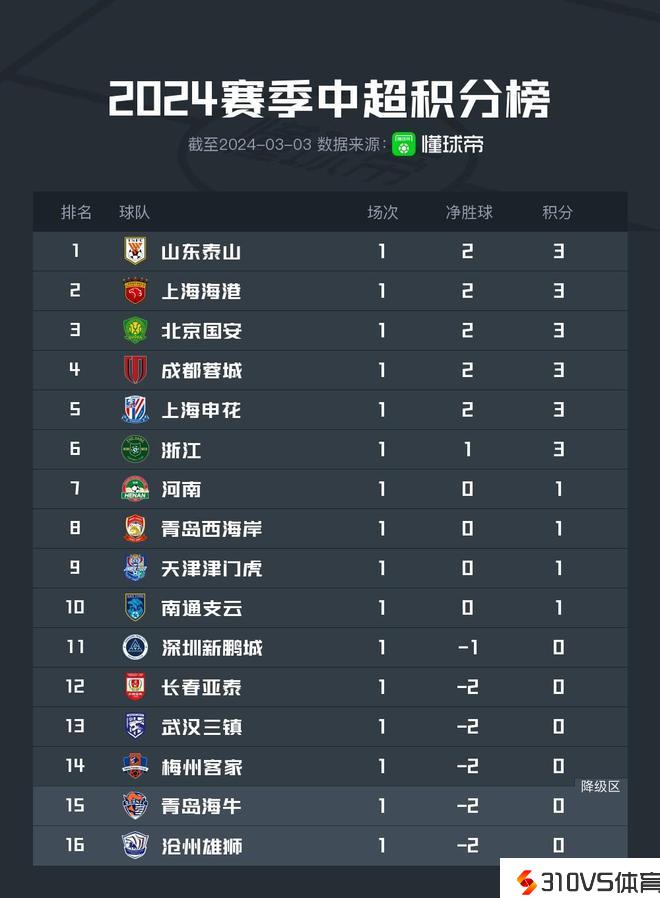
Task: Click the Dongqiudi green app icon
Action: click(x=403, y=144)
